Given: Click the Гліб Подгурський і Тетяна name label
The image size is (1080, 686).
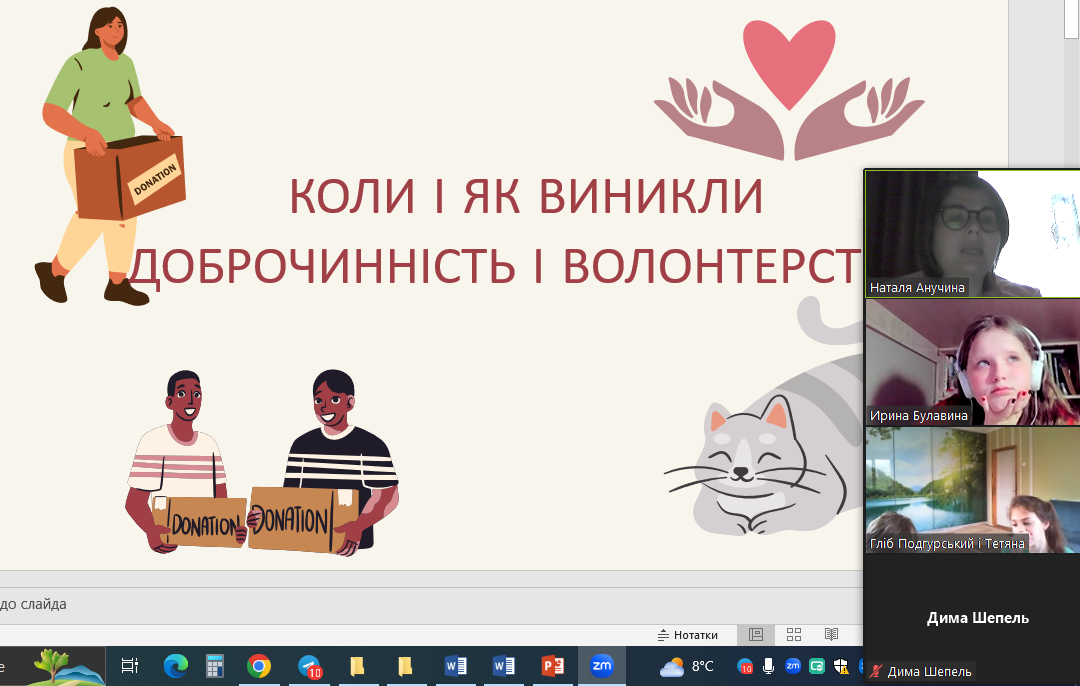Looking at the screenshot, I should click(947, 543).
